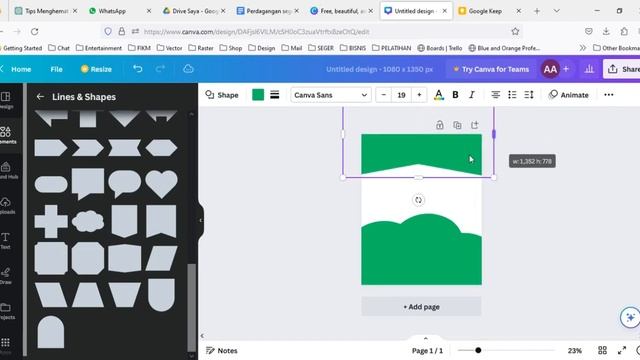
Task: Click the Animate button
Action: [x=569, y=95]
